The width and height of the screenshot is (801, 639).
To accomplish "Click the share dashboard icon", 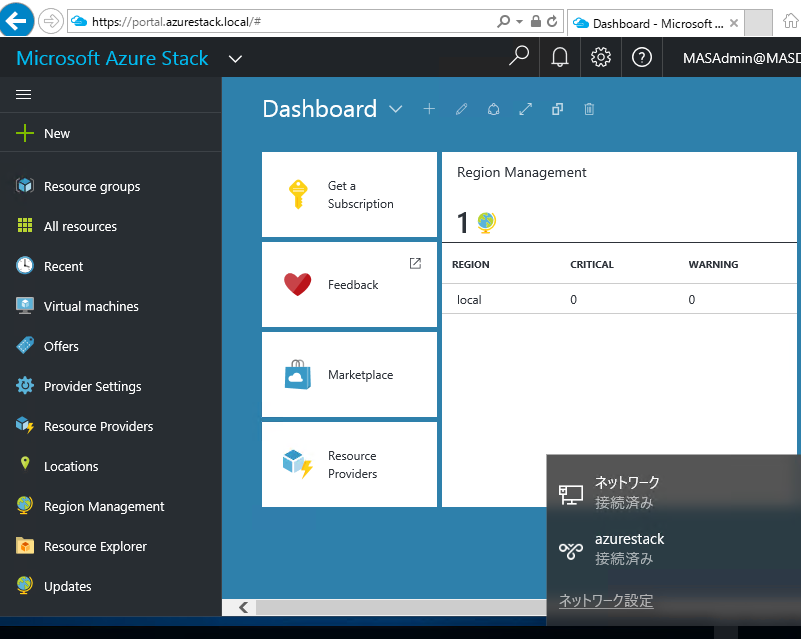I will [x=493, y=109].
